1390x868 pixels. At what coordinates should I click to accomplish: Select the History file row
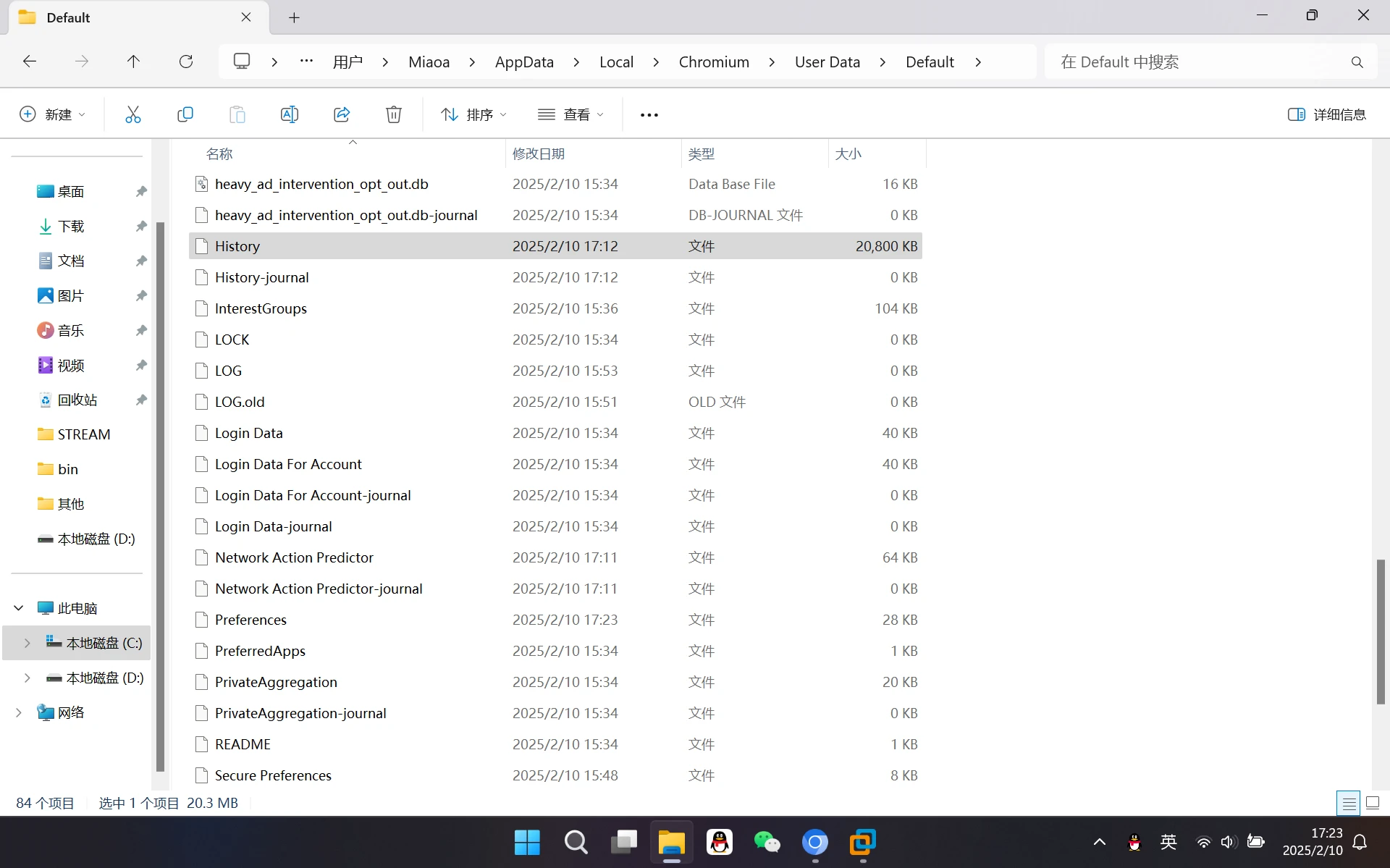pyautogui.click(x=555, y=246)
